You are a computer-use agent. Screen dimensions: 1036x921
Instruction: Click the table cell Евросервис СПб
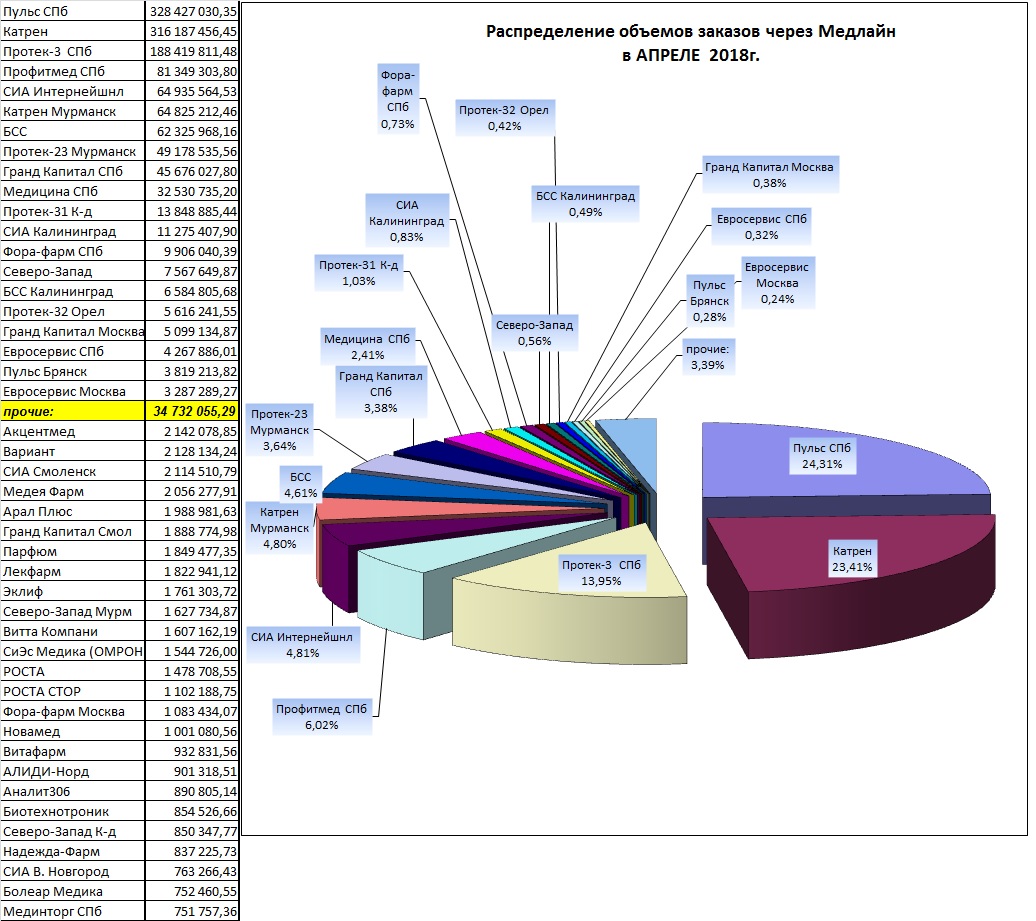click(x=72, y=351)
